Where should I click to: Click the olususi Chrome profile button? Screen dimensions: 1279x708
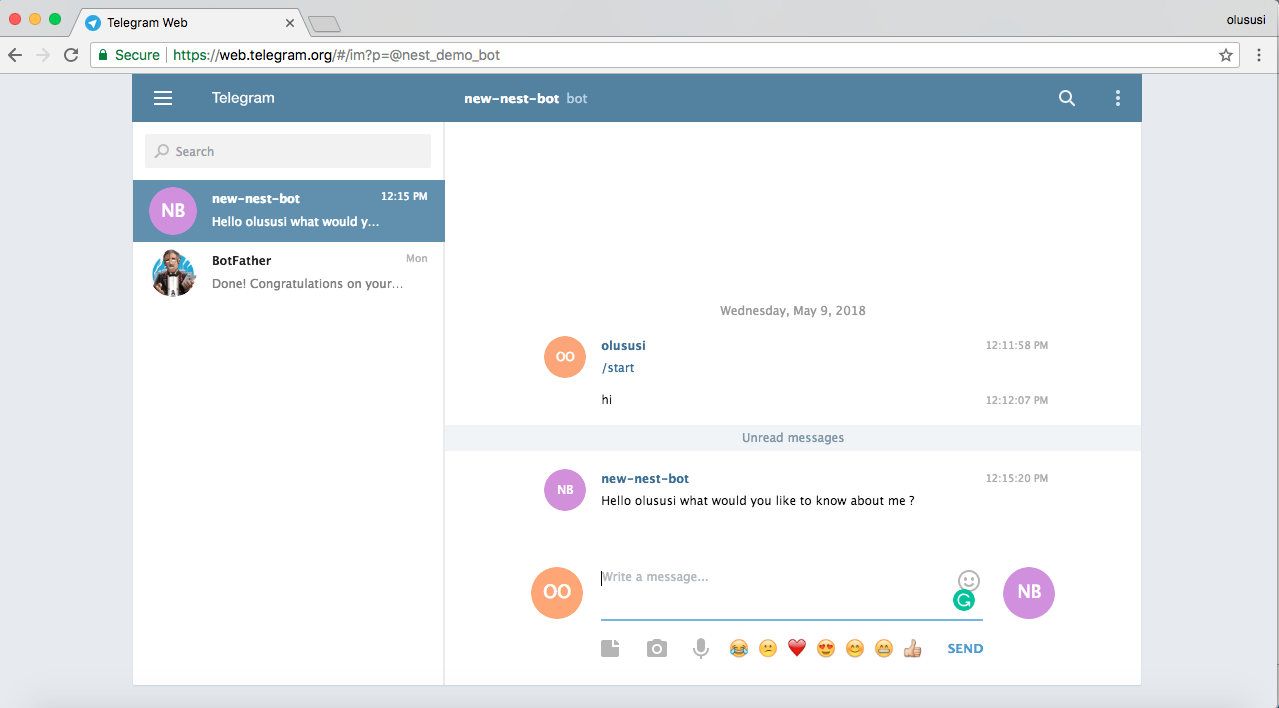[1248, 20]
